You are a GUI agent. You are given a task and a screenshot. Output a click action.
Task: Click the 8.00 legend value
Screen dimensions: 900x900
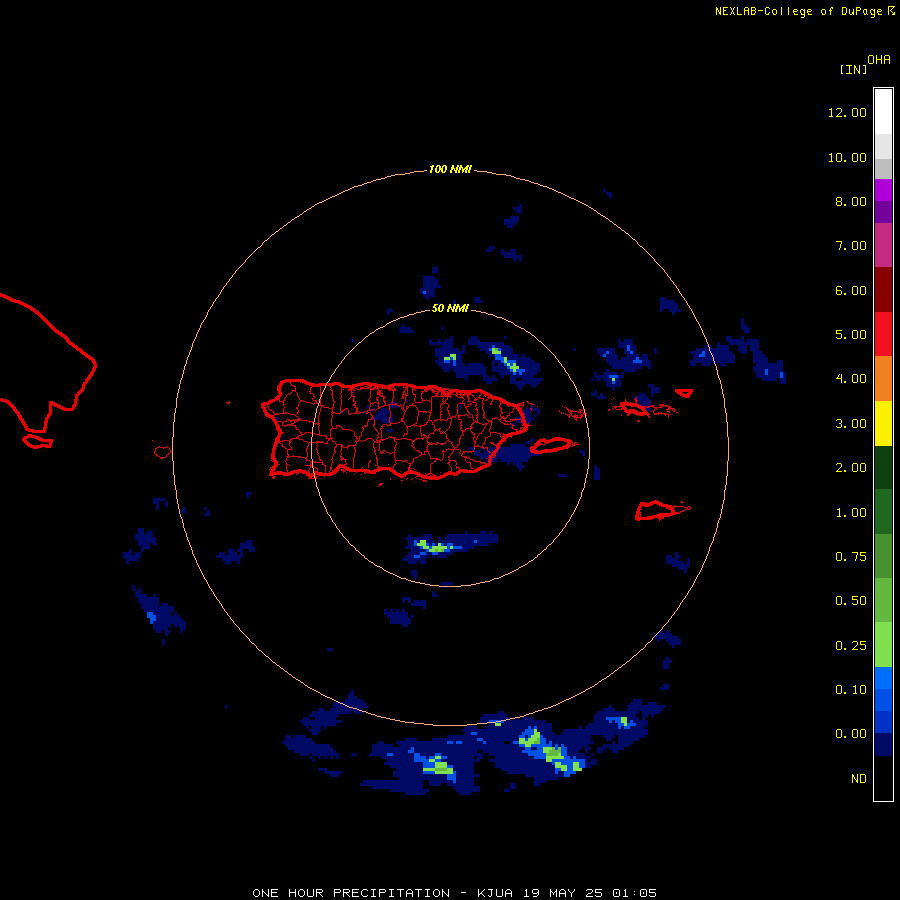(x=851, y=201)
